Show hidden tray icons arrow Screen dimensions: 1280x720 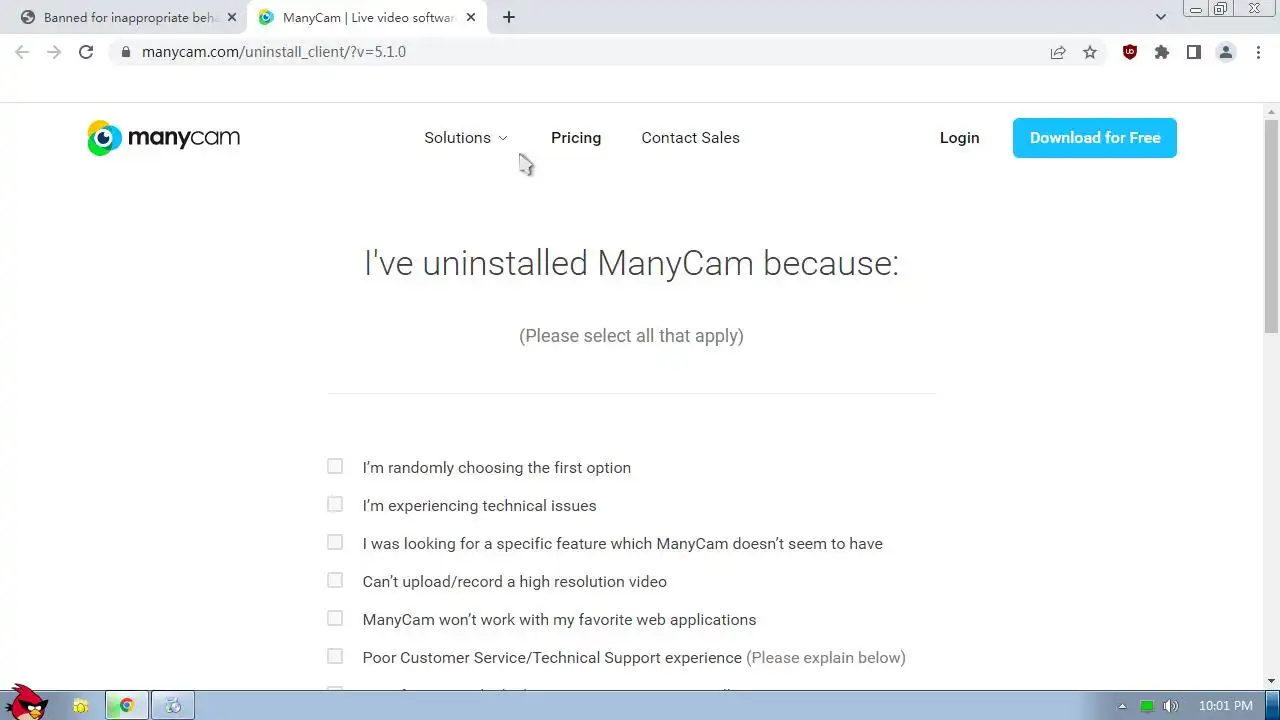[x=1122, y=706]
